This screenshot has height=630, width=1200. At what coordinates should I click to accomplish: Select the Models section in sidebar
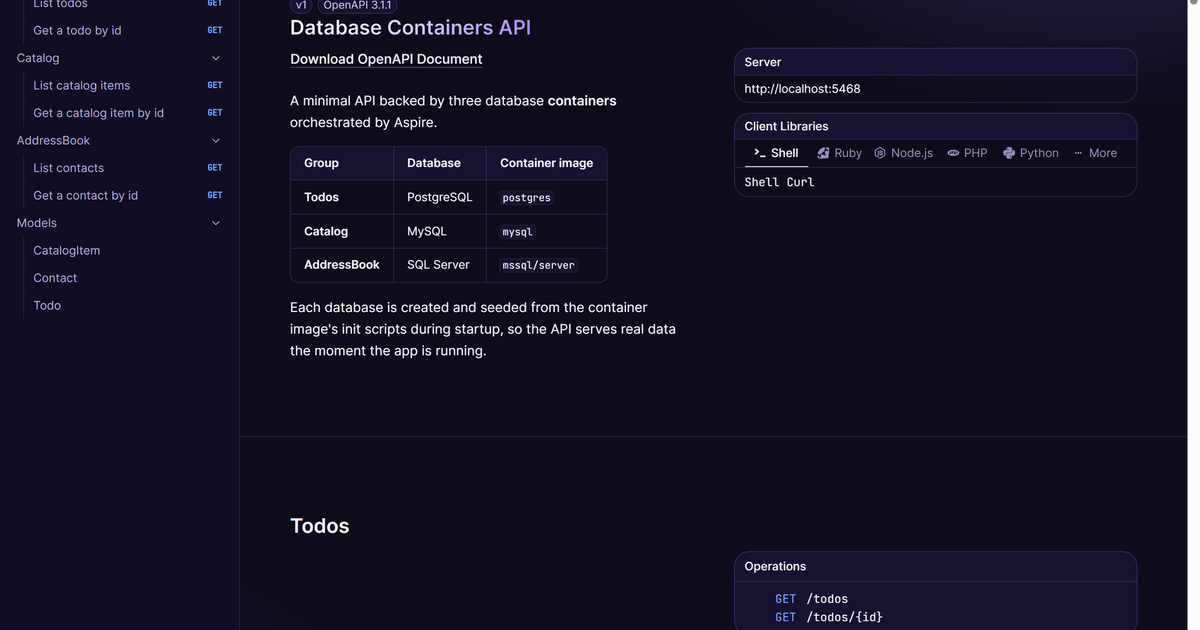tap(37, 223)
